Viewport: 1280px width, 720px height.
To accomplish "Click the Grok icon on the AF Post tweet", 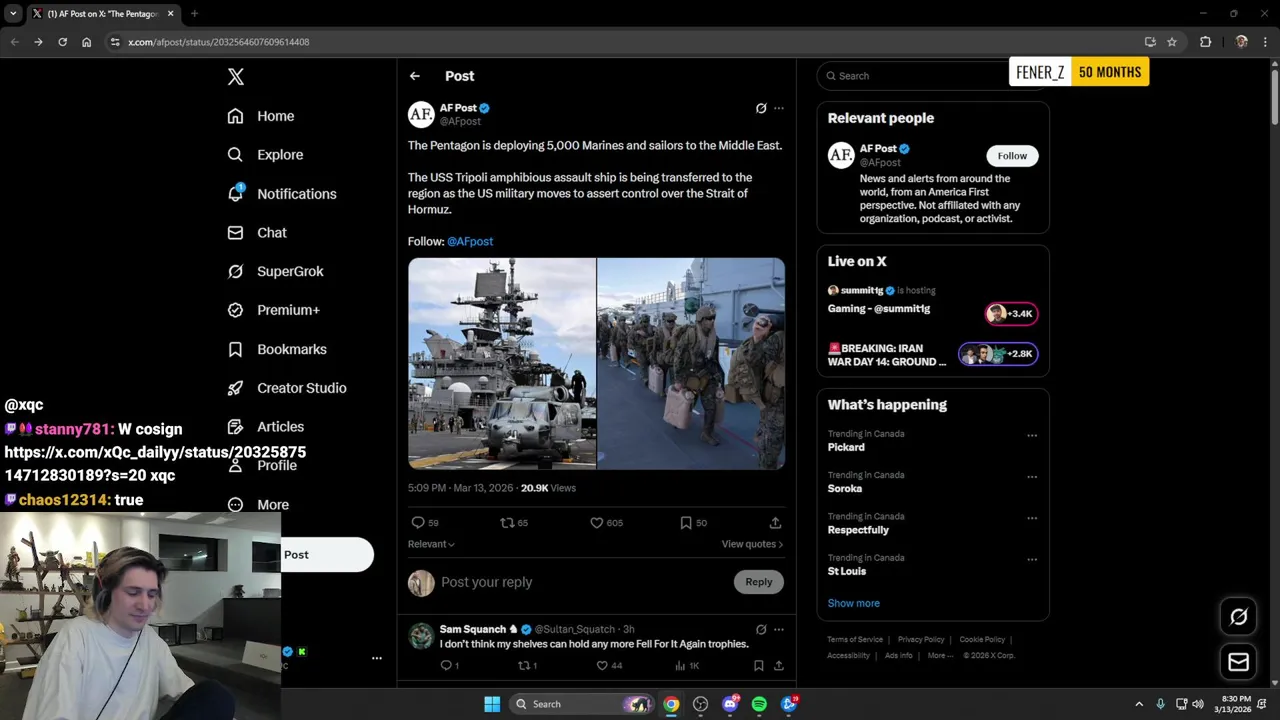I will [x=761, y=108].
